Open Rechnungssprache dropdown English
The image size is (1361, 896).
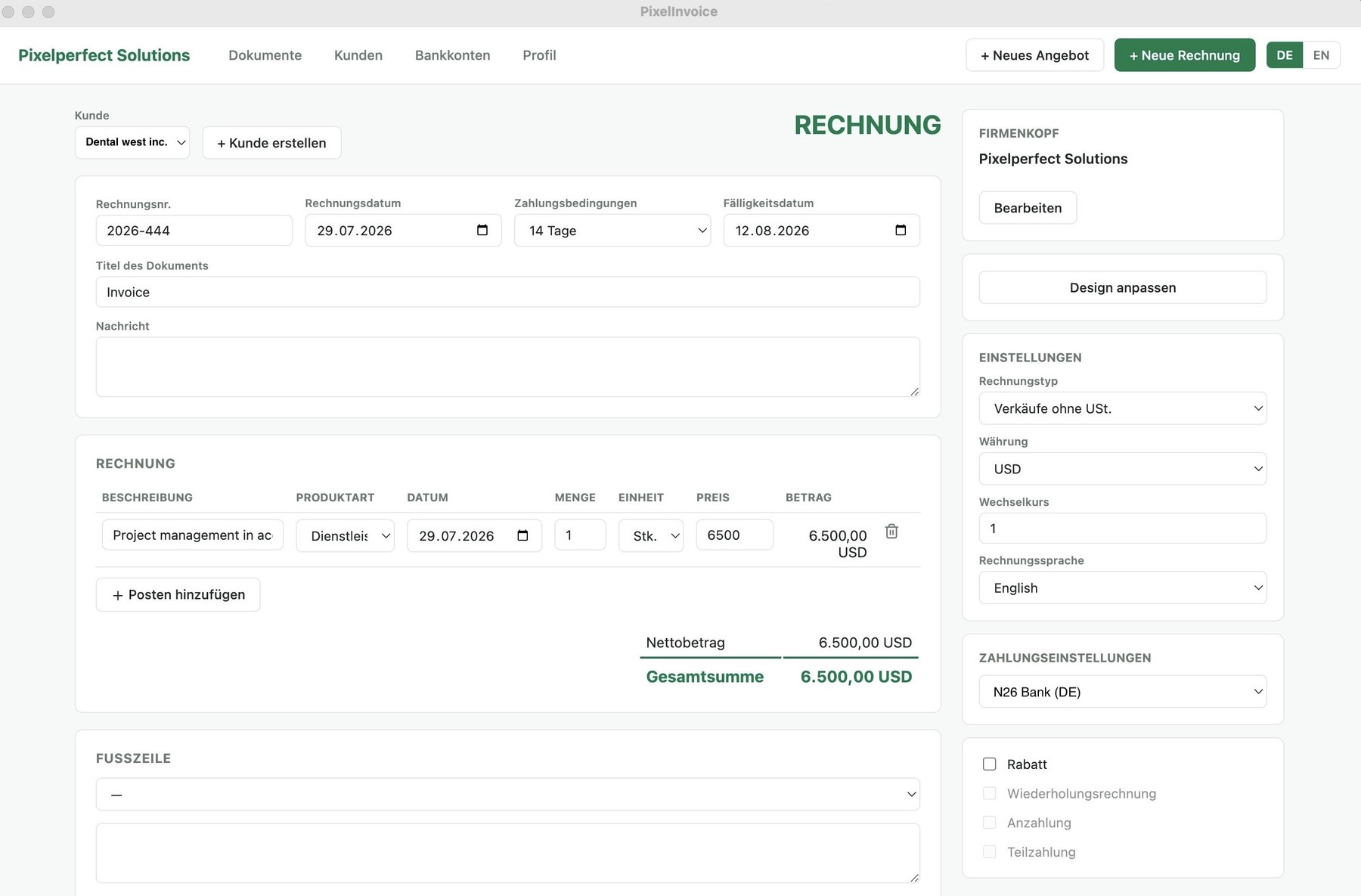pyautogui.click(x=1123, y=588)
